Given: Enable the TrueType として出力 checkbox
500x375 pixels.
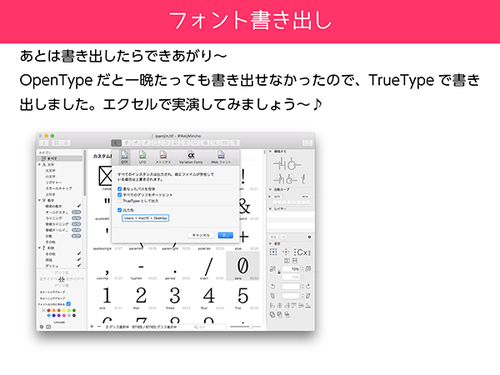Looking at the screenshot, I should click(x=120, y=201).
